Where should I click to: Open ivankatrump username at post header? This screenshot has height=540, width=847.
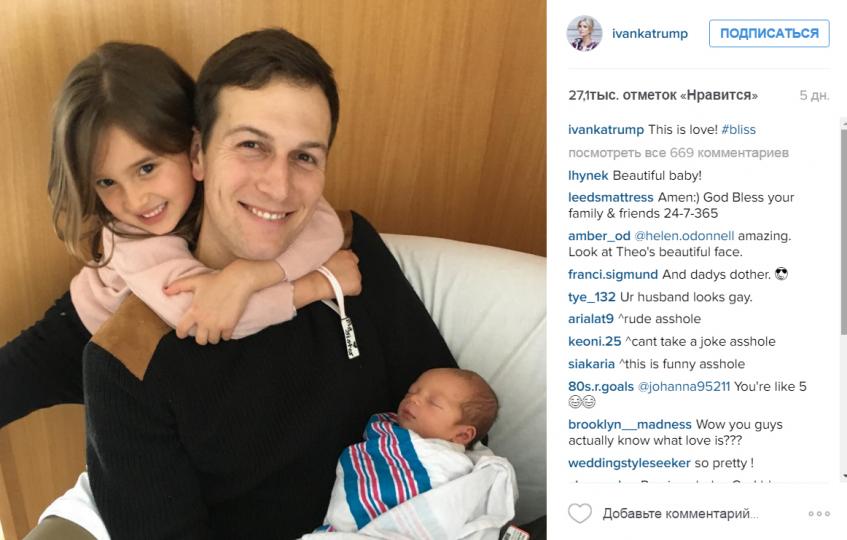point(650,33)
